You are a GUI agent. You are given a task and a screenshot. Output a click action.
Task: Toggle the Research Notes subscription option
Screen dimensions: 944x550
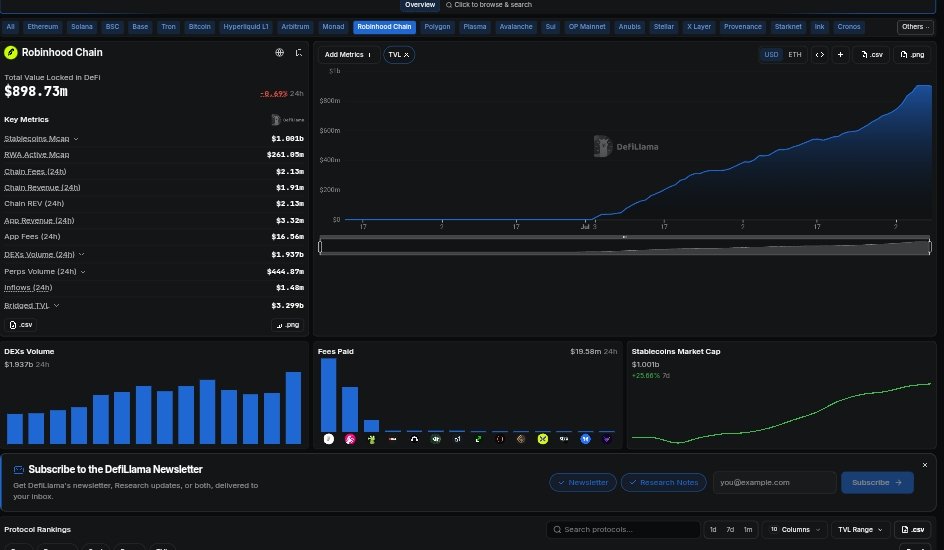663,483
